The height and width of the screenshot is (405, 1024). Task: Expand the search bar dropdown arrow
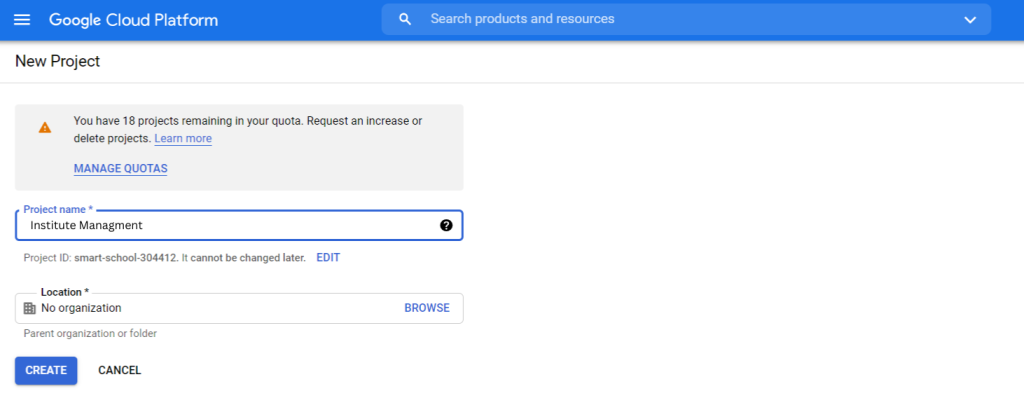click(x=969, y=20)
